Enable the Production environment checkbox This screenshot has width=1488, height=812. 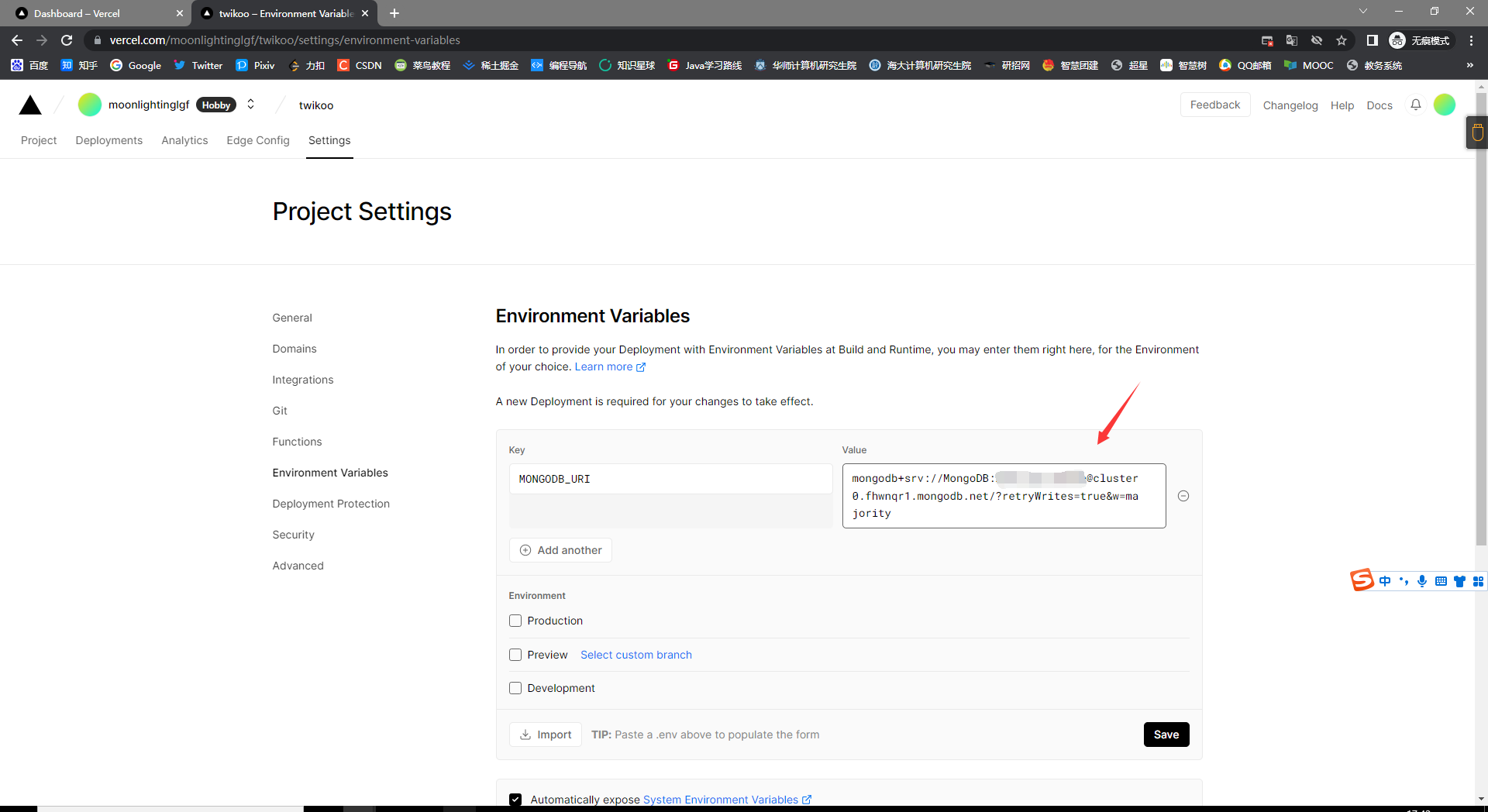[515, 621]
